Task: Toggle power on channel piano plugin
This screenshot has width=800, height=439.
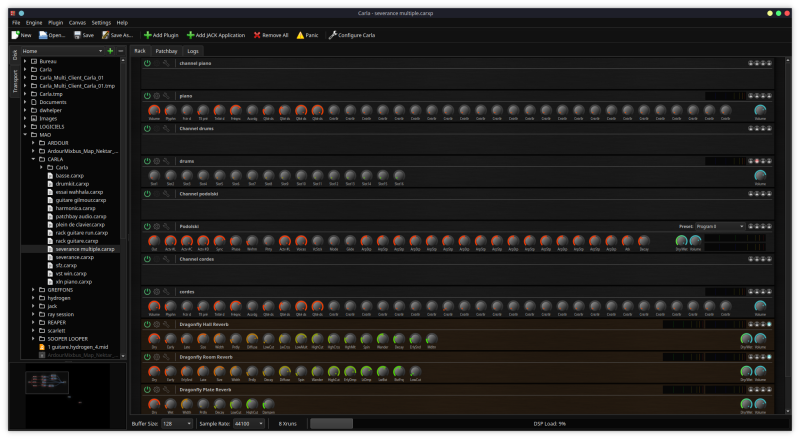Action: (147, 63)
